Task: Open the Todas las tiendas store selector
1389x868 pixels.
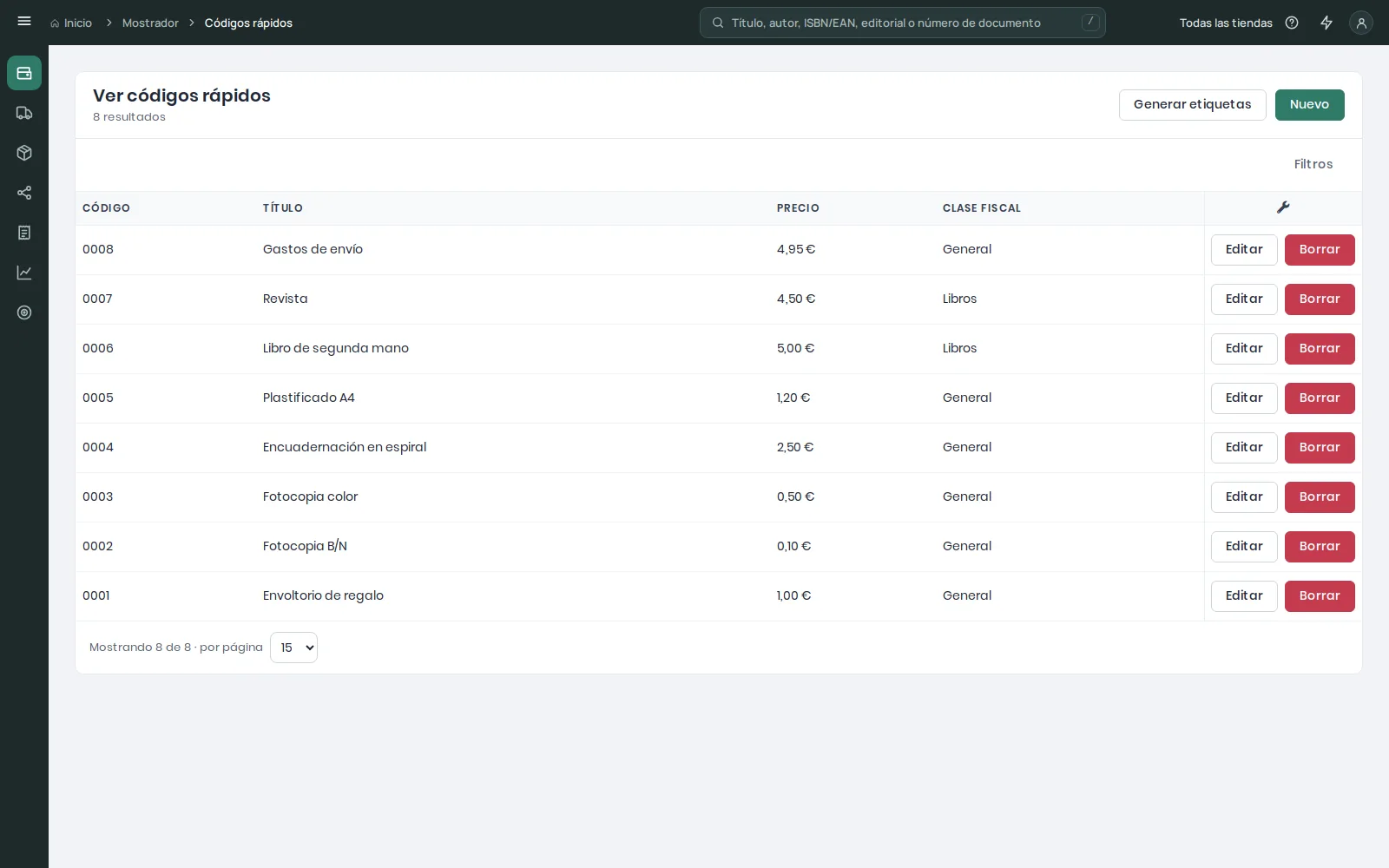Action: pyautogui.click(x=1226, y=23)
